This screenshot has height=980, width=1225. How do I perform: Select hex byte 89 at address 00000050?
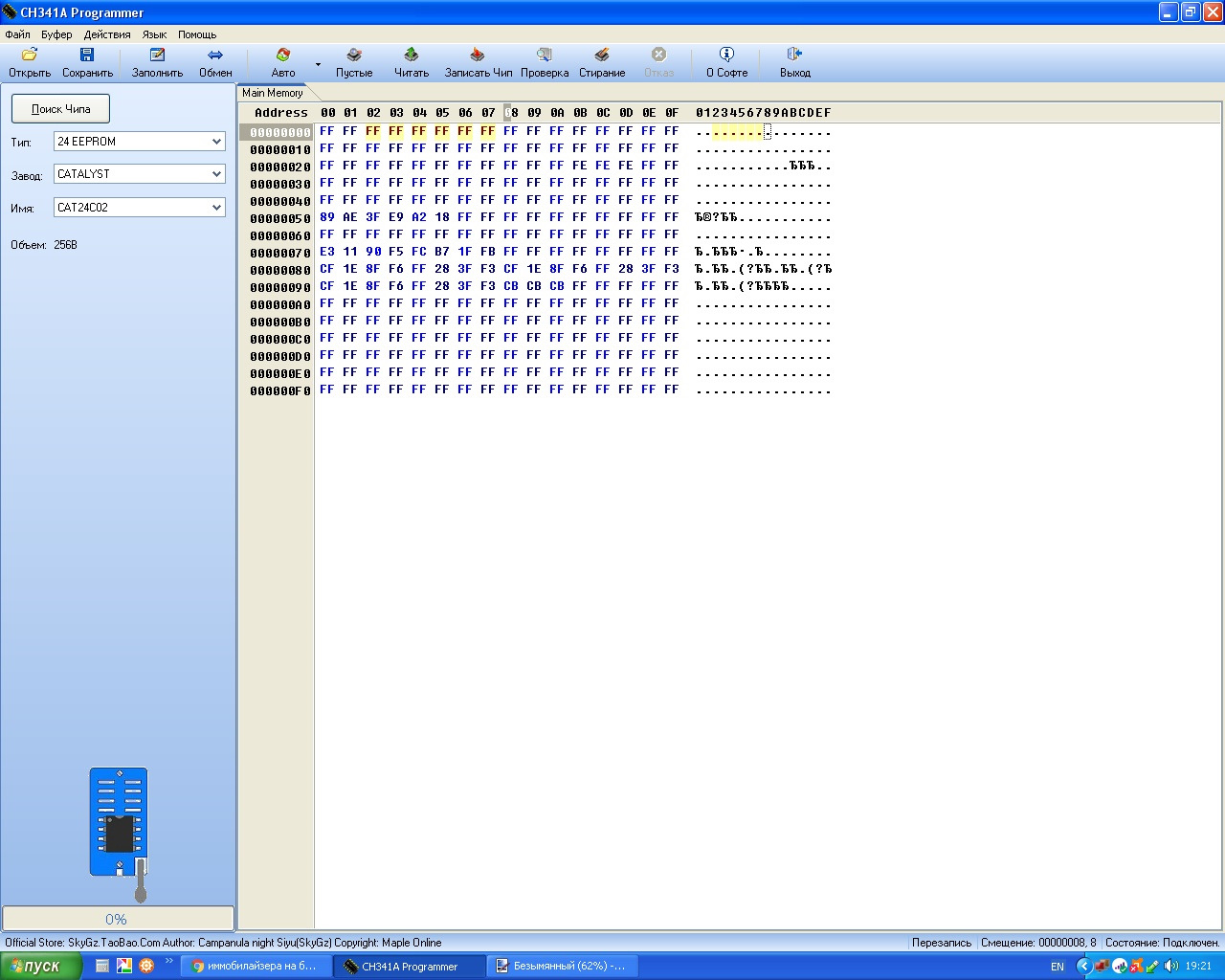pyautogui.click(x=327, y=217)
